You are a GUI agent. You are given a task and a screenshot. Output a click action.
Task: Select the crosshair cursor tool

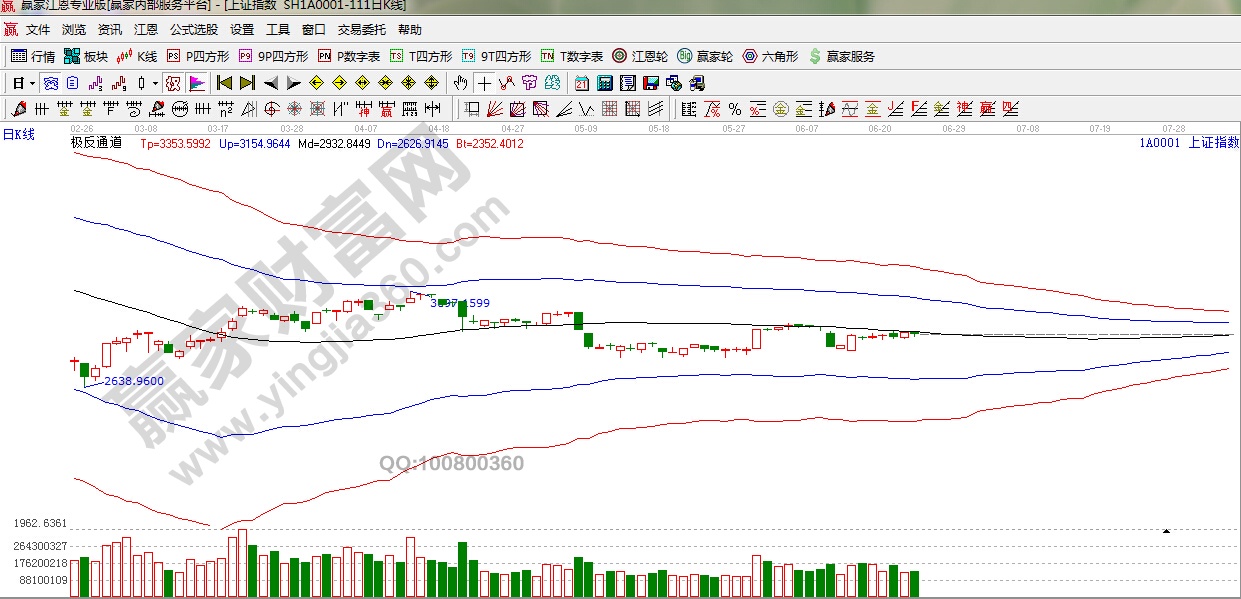pos(484,83)
